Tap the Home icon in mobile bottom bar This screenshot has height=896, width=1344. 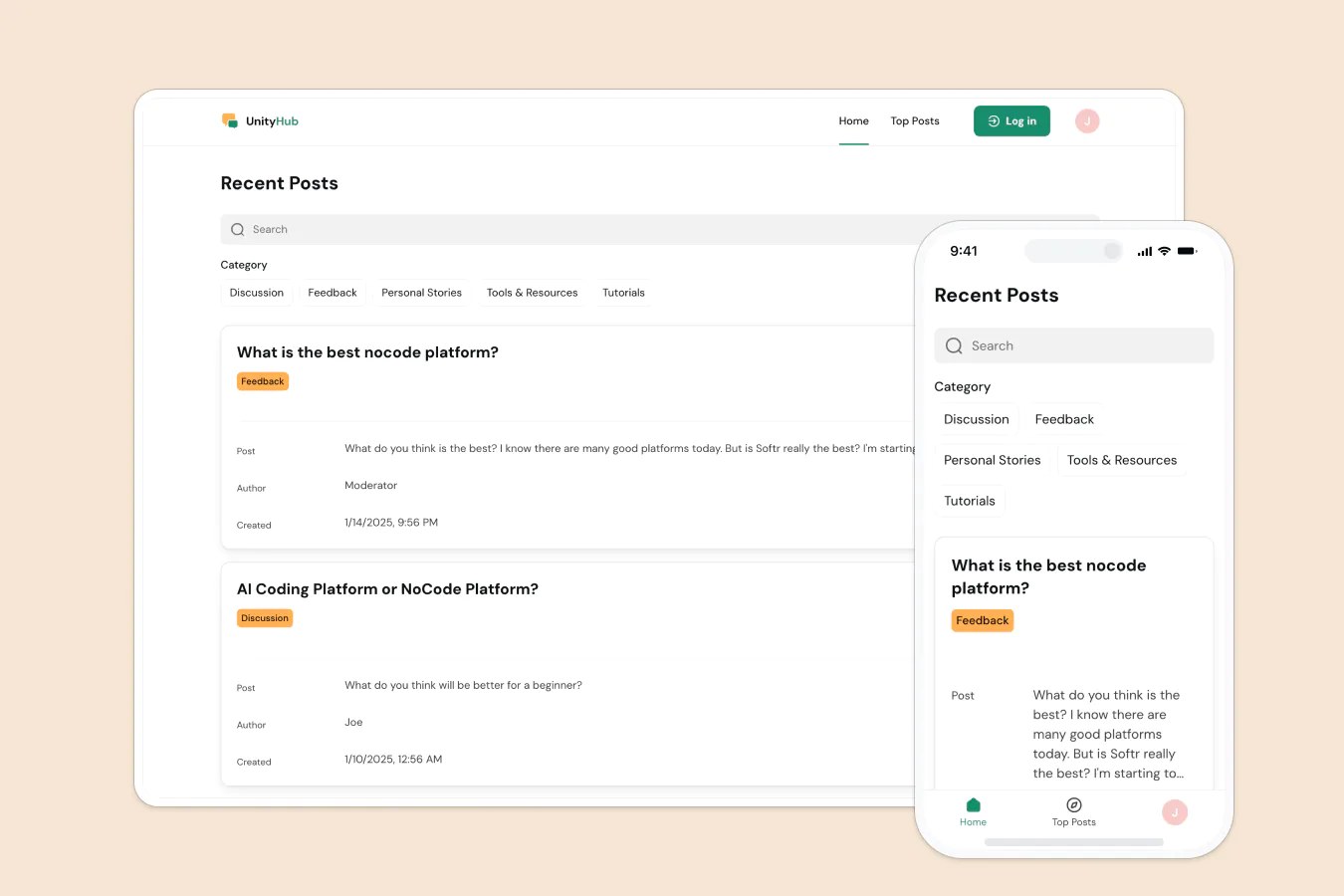point(974,804)
